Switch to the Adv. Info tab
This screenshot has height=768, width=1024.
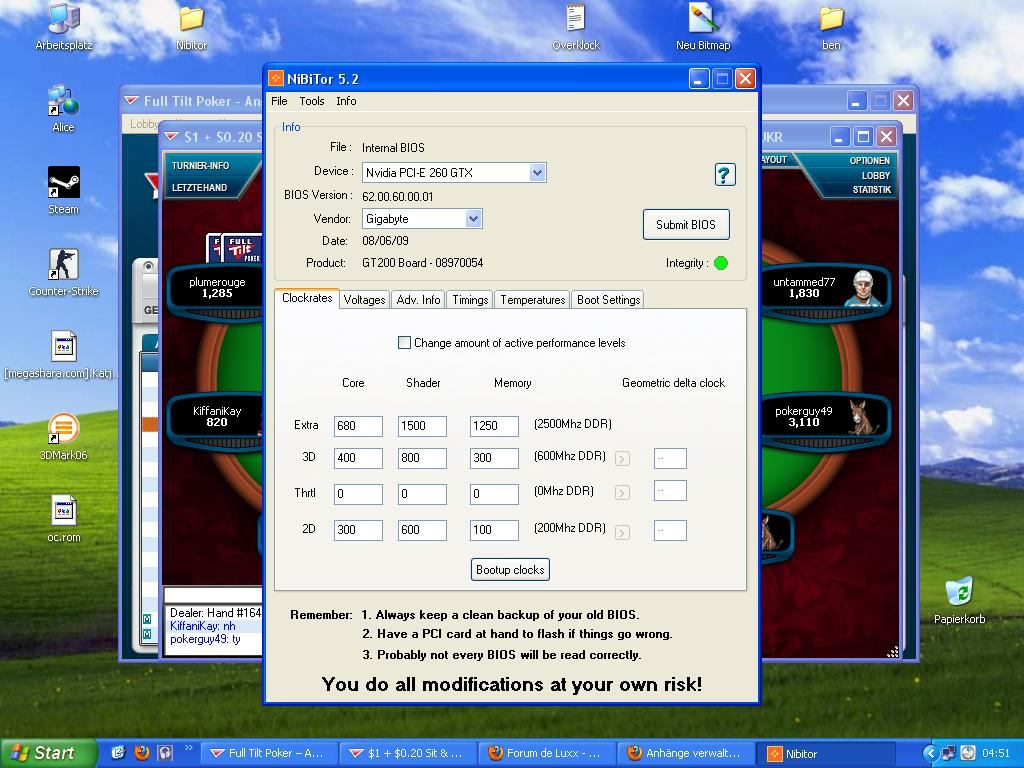tap(419, 300)
